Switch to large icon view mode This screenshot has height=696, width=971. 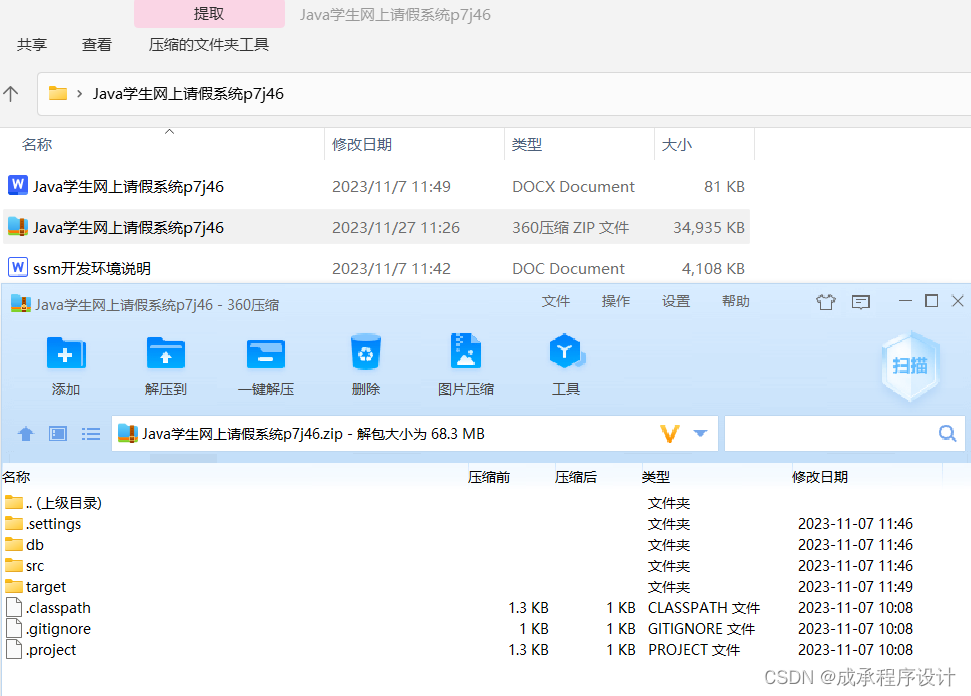pyautogui.click(x=57, y=433)
